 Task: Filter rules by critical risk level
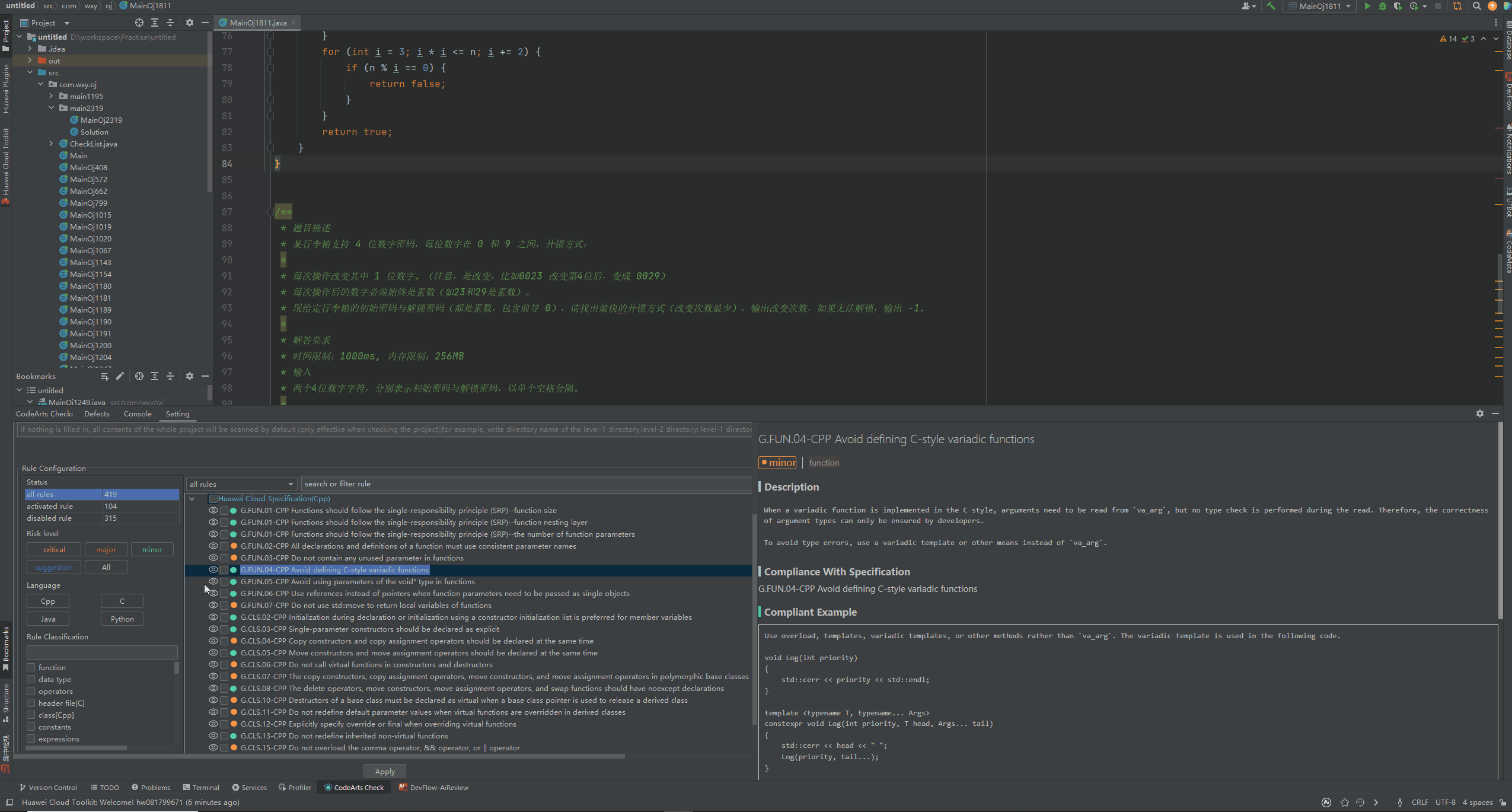click(54, 550)
